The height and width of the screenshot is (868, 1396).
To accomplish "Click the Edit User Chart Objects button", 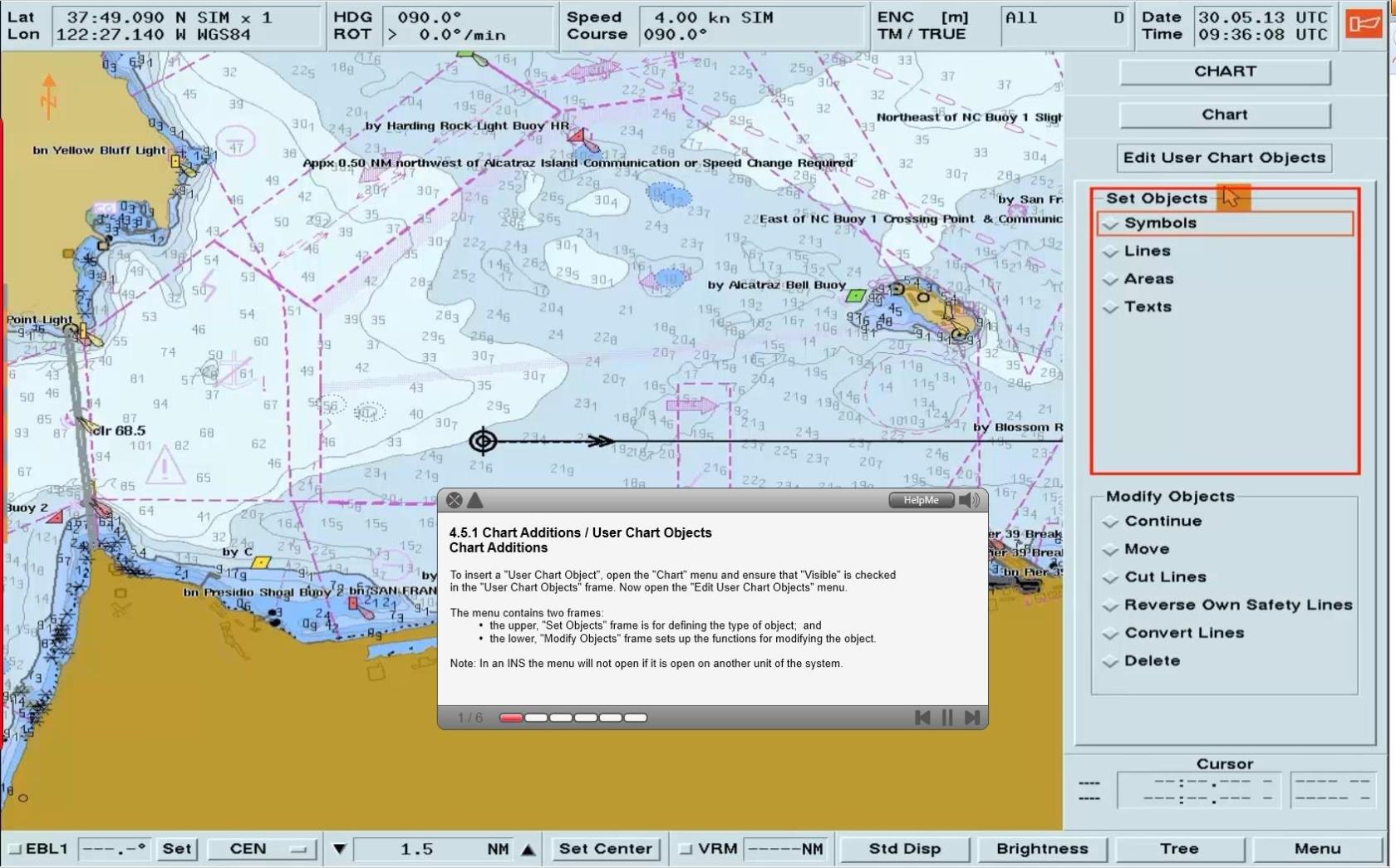I will 1223,158.
